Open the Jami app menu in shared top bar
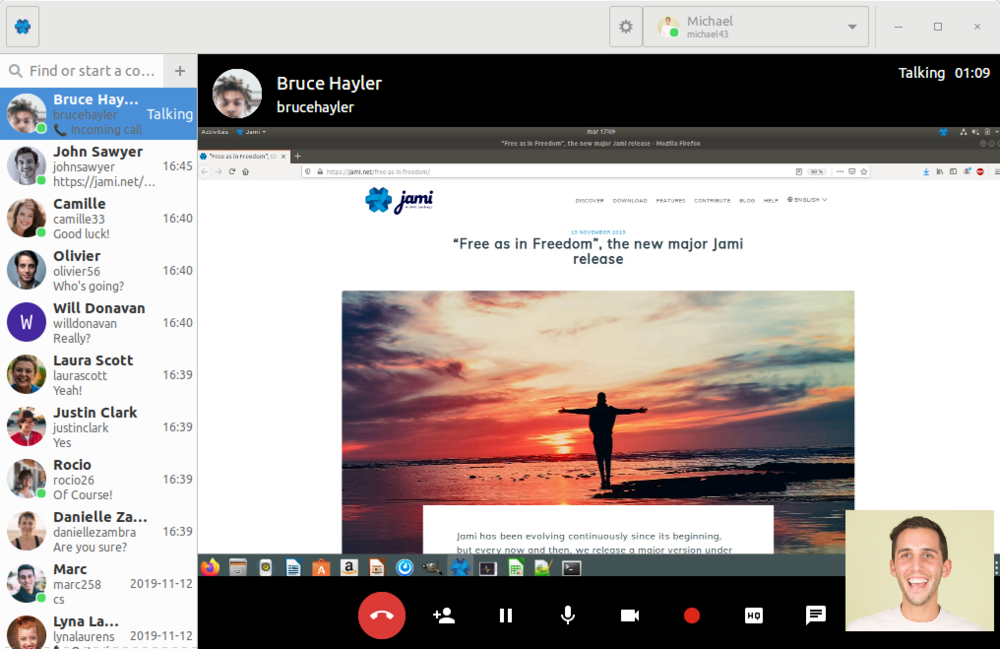Viewport: 1000px width, 649px height. pos(251,132)
